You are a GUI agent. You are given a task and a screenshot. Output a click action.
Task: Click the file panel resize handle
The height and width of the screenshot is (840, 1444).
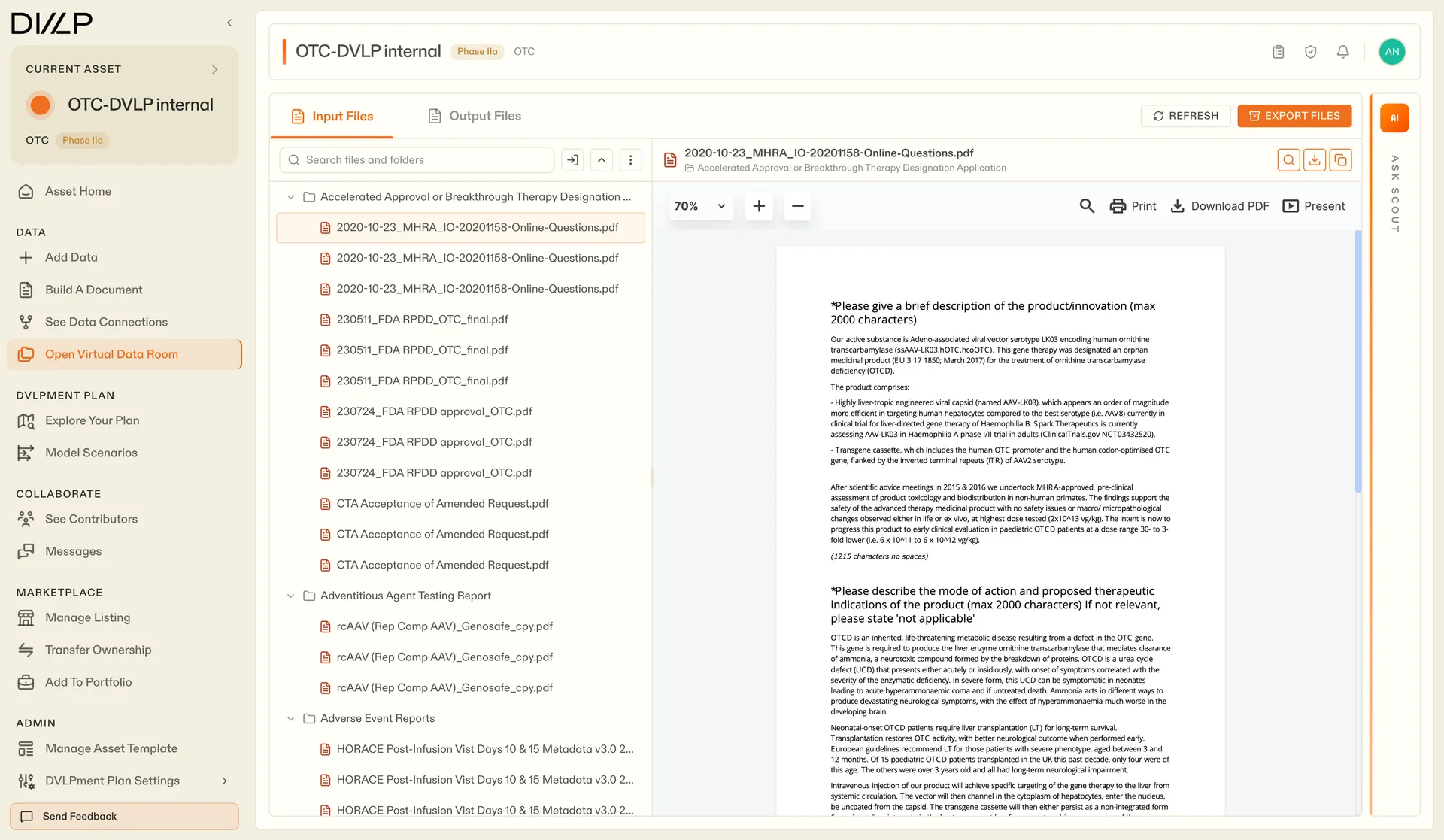[651, 477]
